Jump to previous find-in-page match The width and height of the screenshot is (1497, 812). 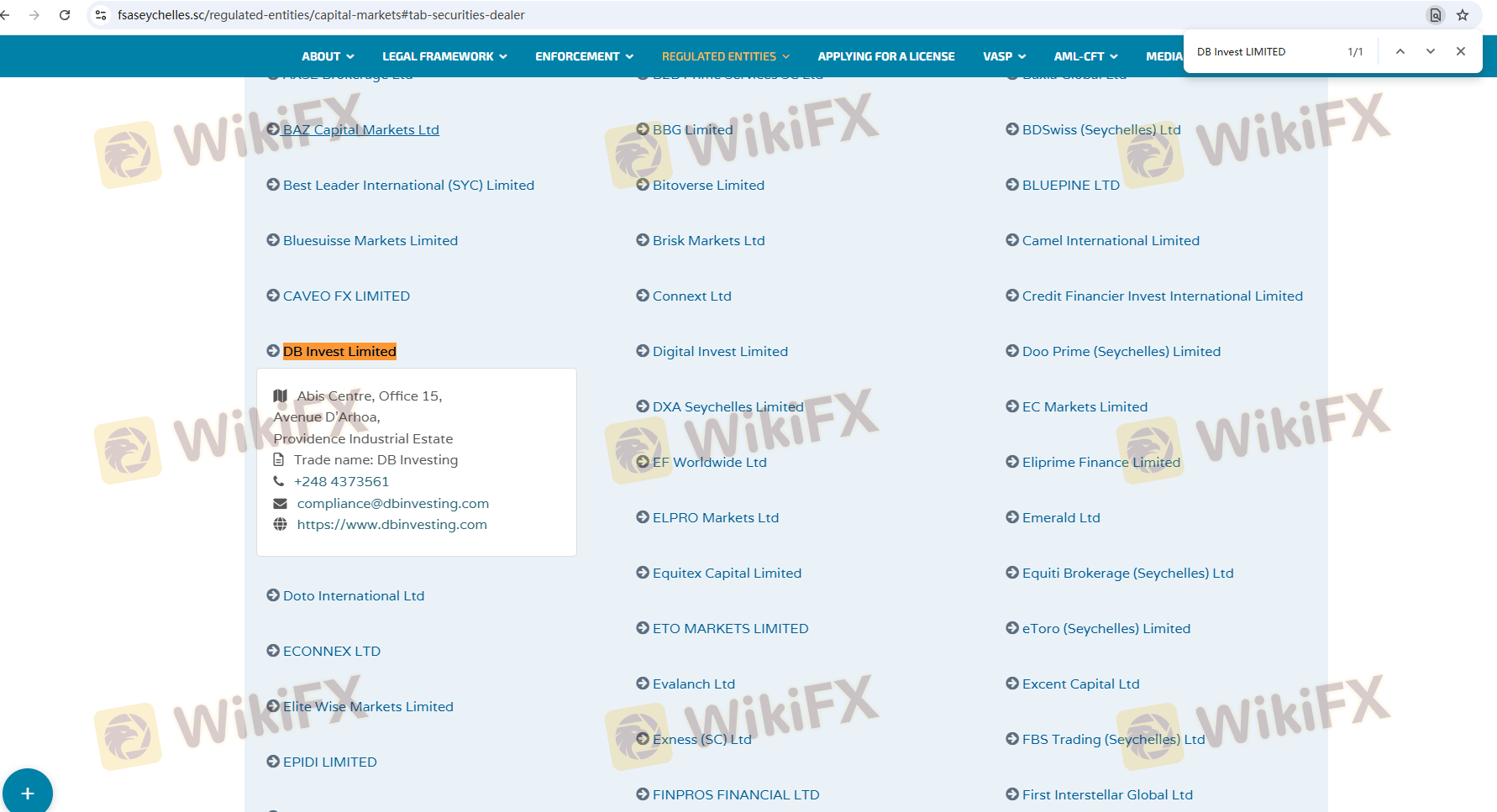[1400, 51]
